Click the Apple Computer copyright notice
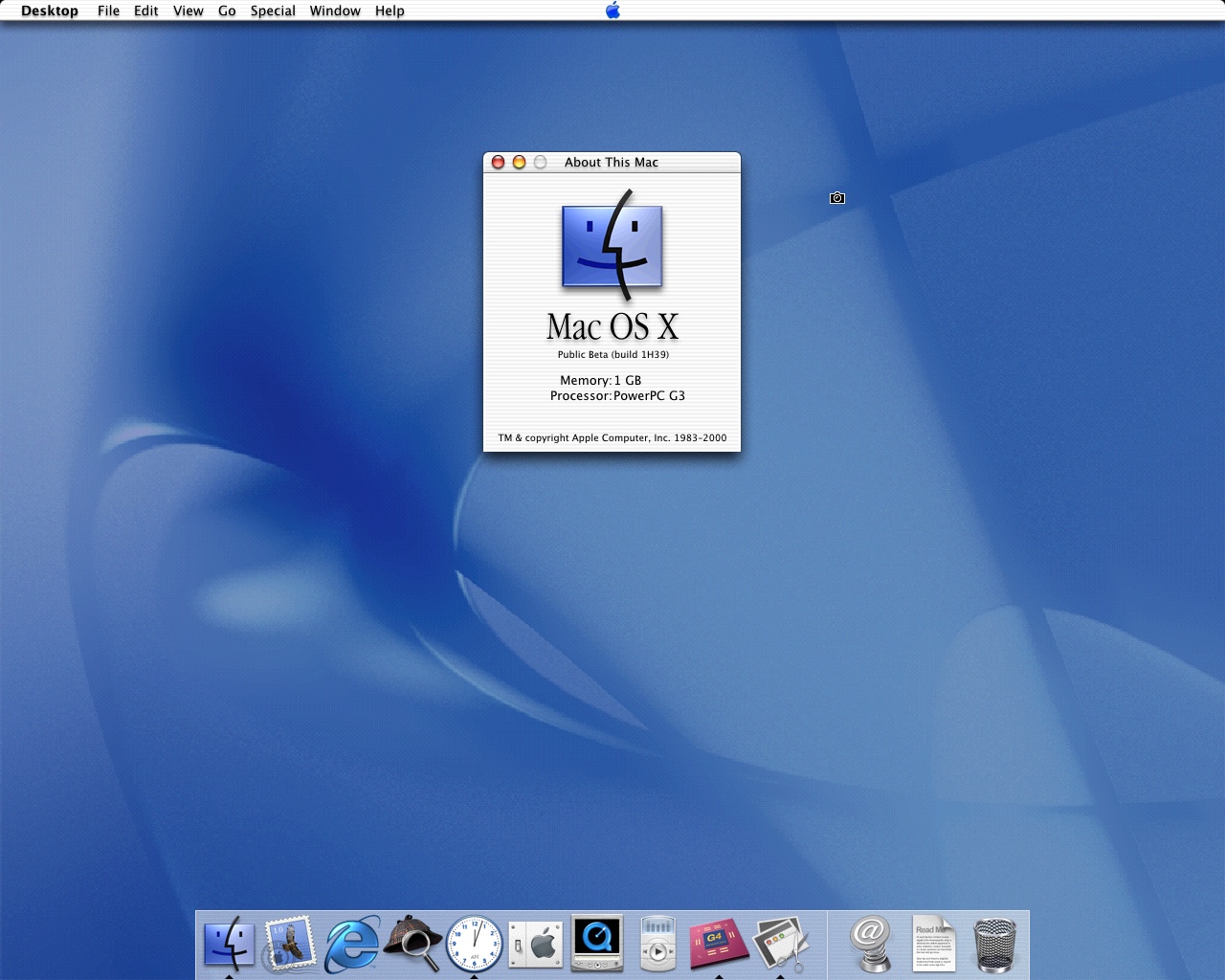The height and width of the screenshot is (980, 1225). [612, 438]
